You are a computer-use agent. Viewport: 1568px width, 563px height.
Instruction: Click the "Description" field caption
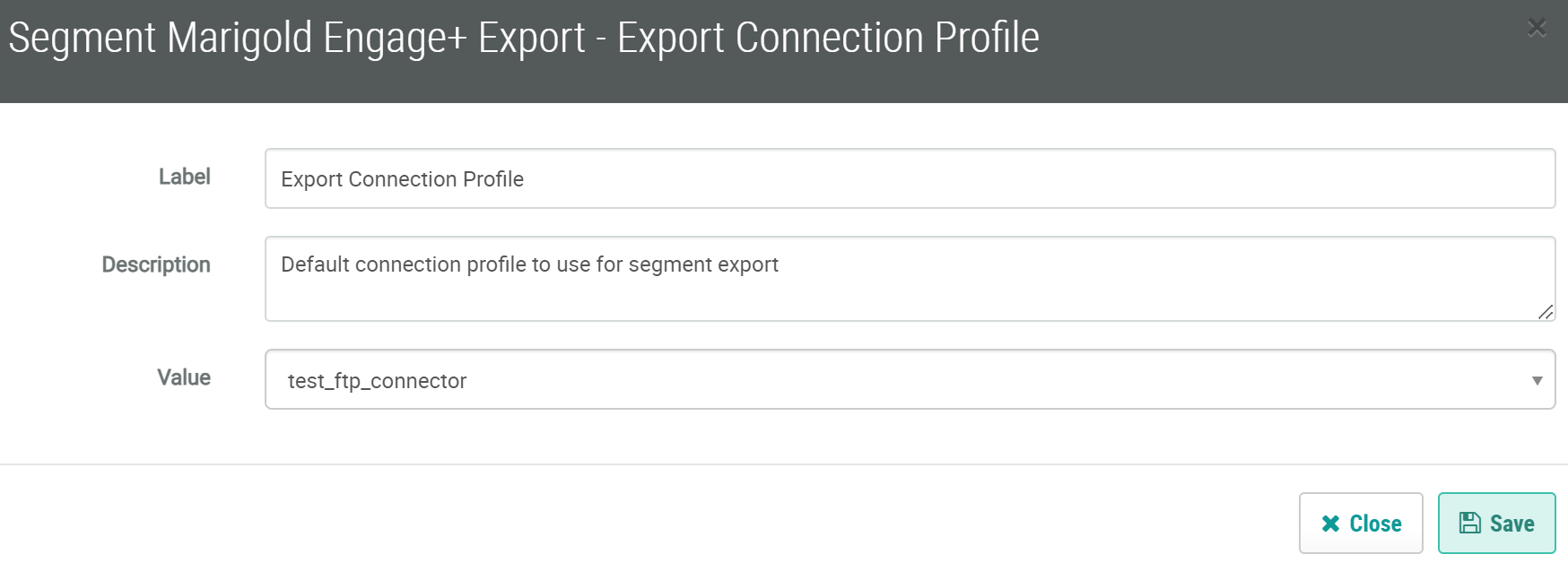point(156,265)
